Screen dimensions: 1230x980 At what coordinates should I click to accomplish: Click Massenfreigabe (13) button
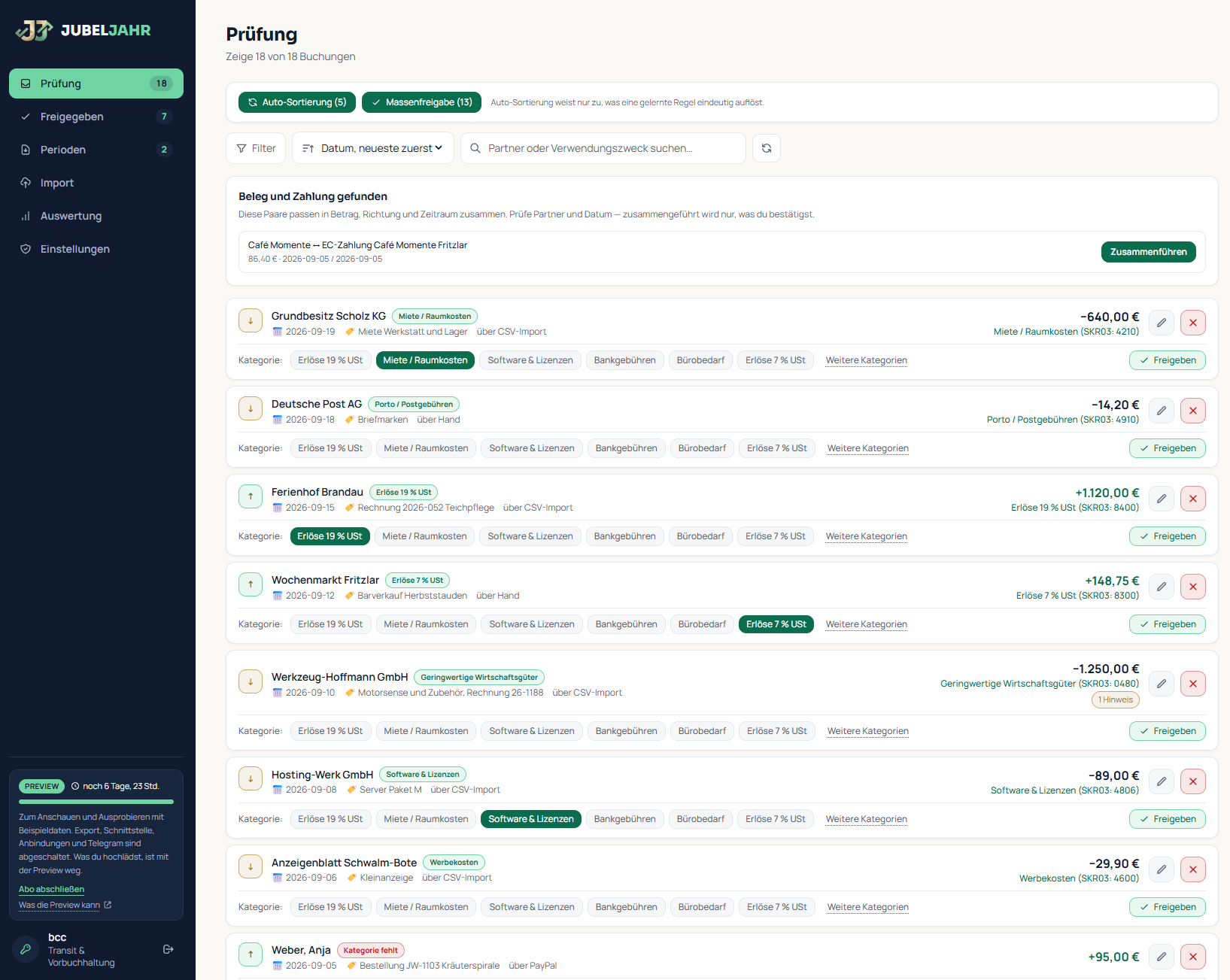click(421, 102)
